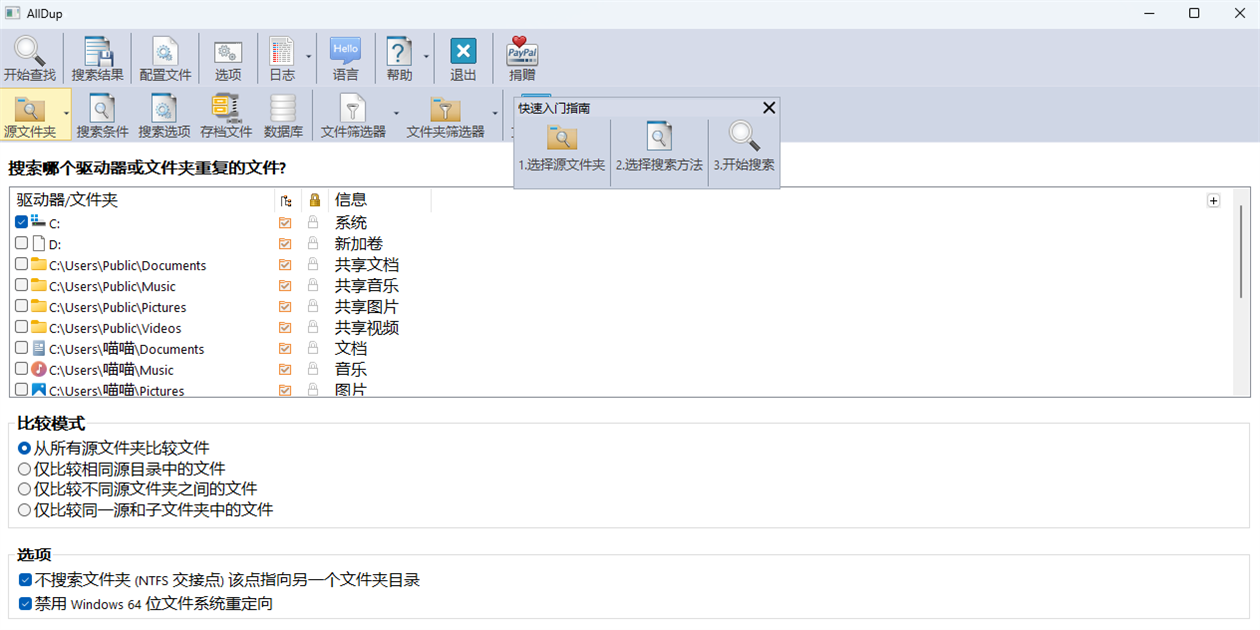Select the 配置文件 profile icon
Viewport: 1260px width, 630px height.
click(165, 57)
